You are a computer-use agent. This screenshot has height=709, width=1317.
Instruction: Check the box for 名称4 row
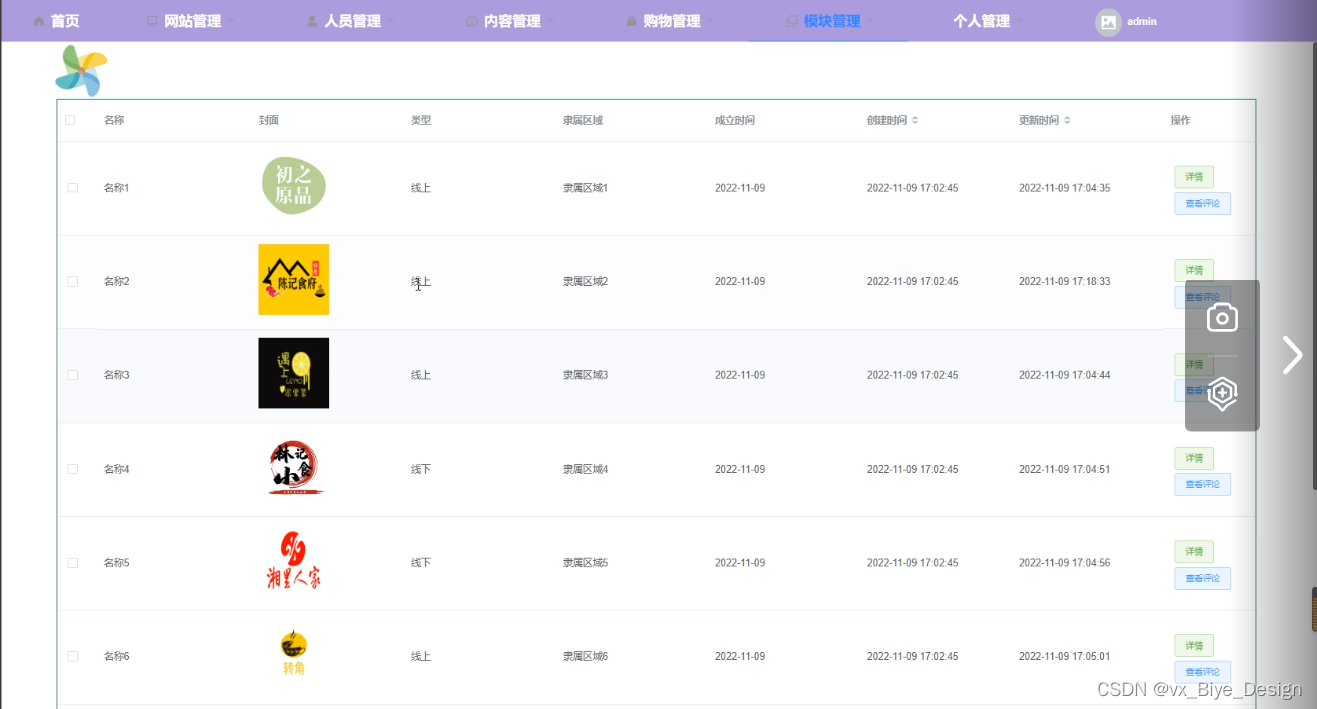tap(72, 469)
